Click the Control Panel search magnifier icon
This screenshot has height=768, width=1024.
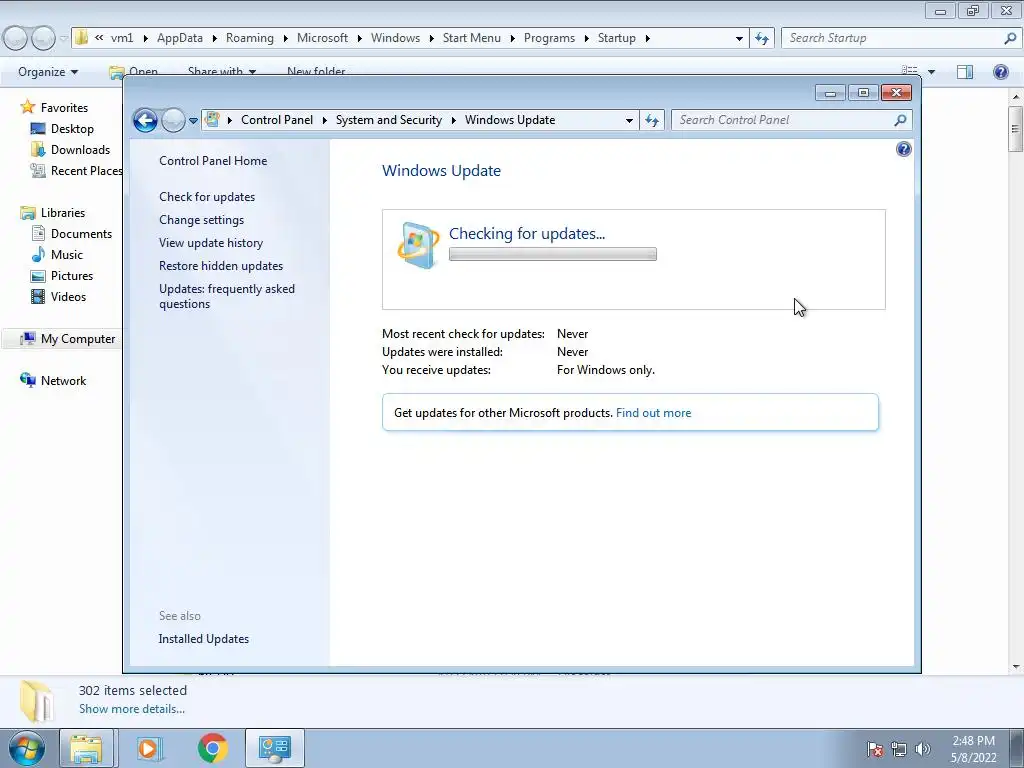[900, 120]
